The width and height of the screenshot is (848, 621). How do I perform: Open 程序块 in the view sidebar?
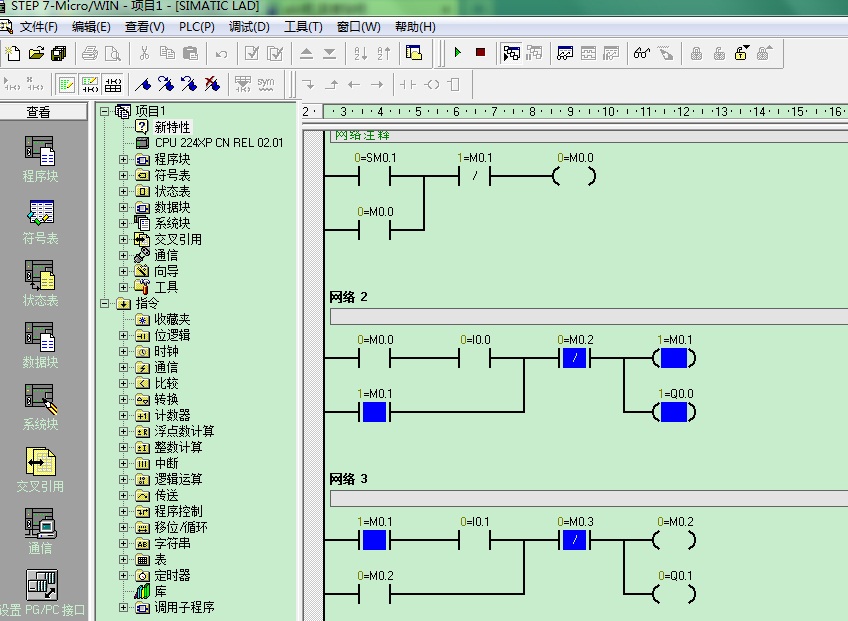[40, 159]
